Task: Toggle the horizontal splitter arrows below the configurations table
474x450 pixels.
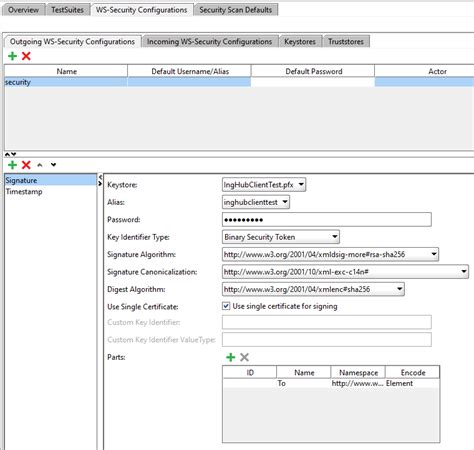Action: pyautogui.click(x=11, y=154)
